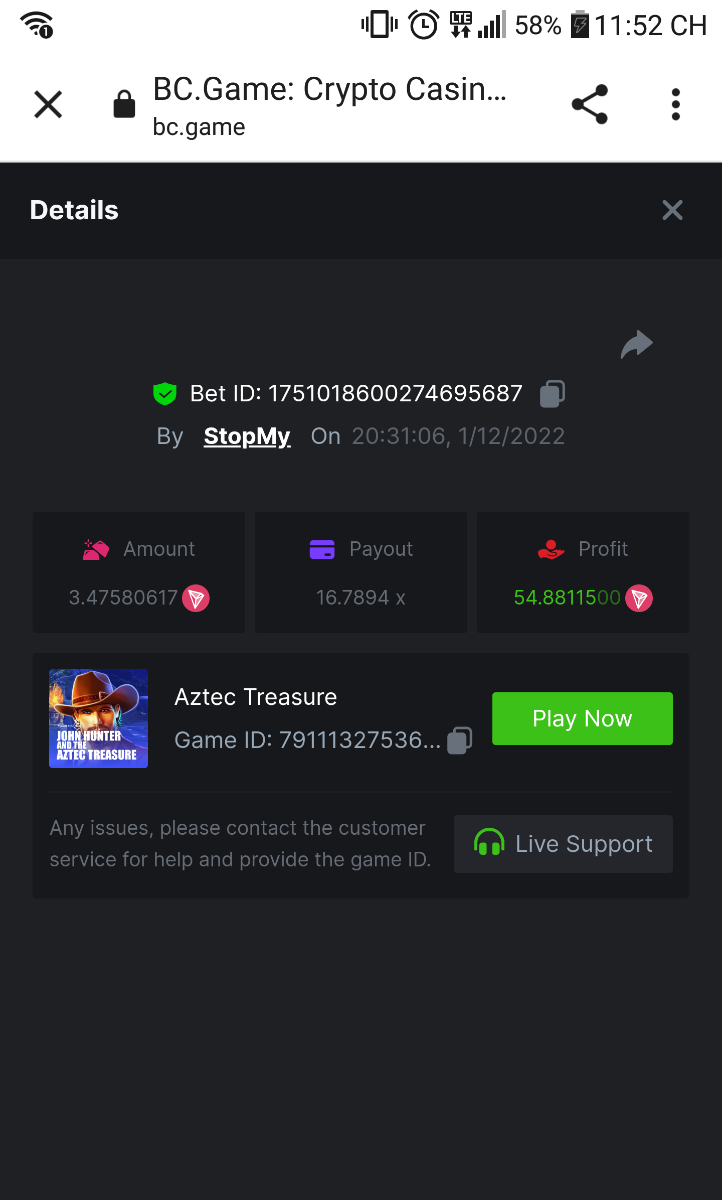Tap the share arrow in Details
This screenshot has width=722, height=1200.
pyautogui.click(x=636, y=345)
